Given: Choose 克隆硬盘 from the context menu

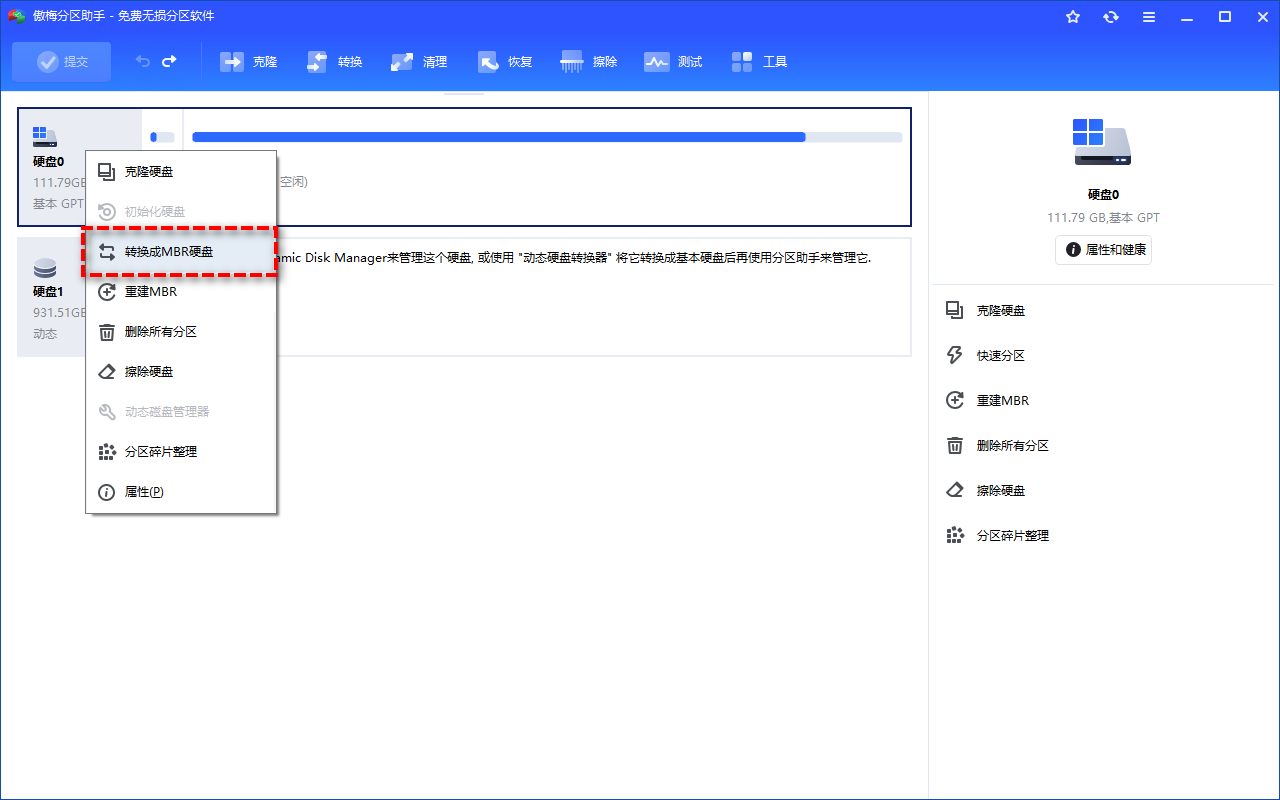Looking at the screenshot, I should (x=148, y=172).
